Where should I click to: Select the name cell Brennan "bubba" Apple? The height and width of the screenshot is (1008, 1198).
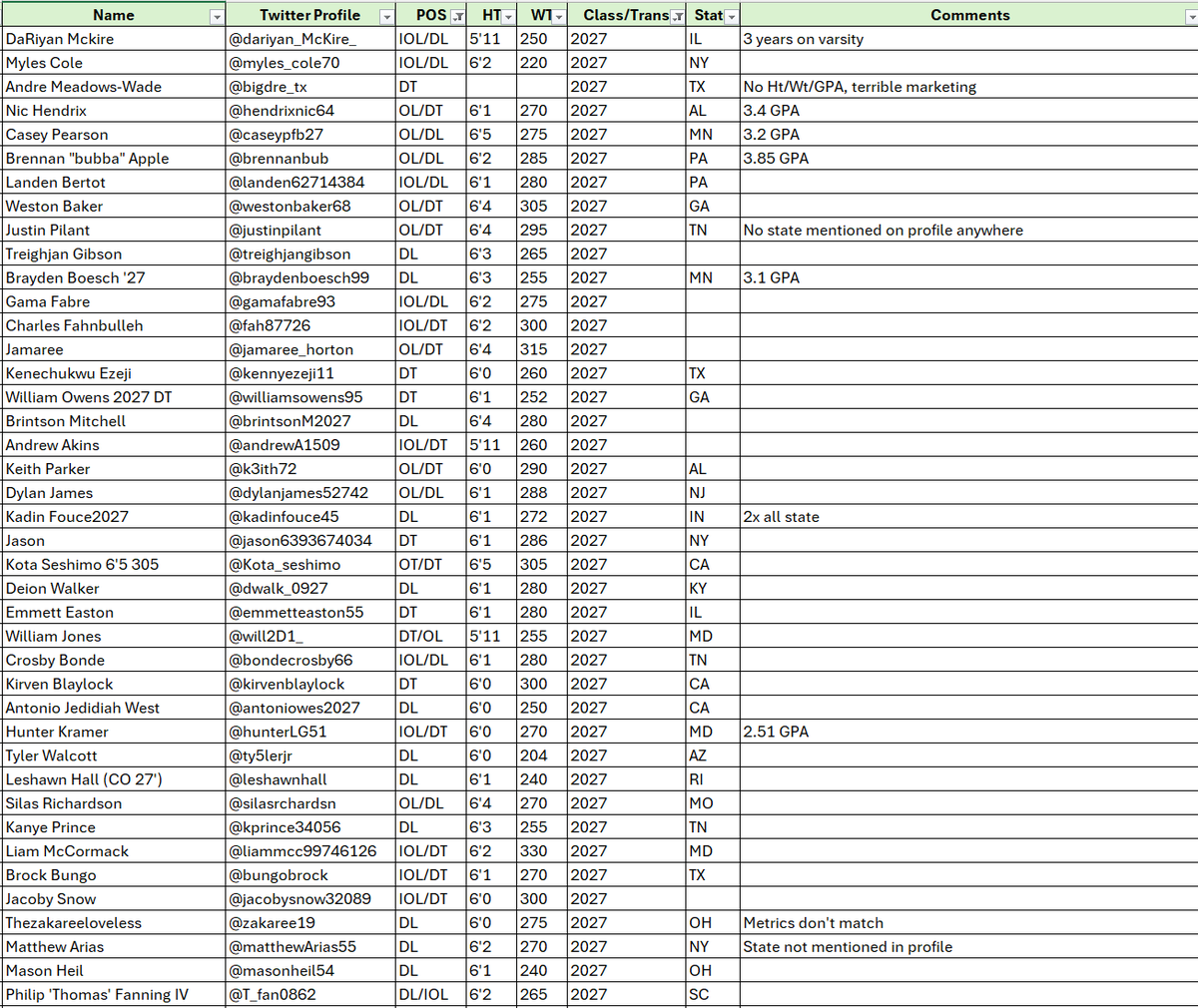[x=114, y=159]
